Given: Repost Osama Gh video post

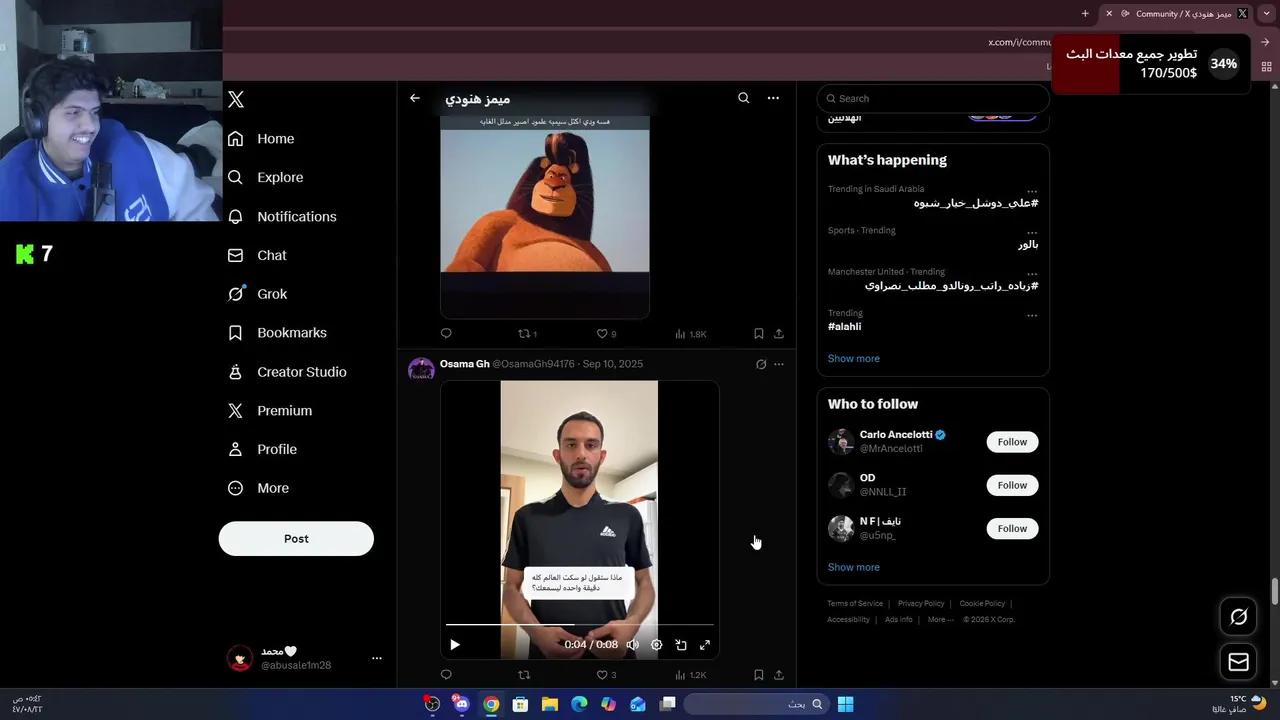Looking at the screenshot, I should (x=523, y=675).
